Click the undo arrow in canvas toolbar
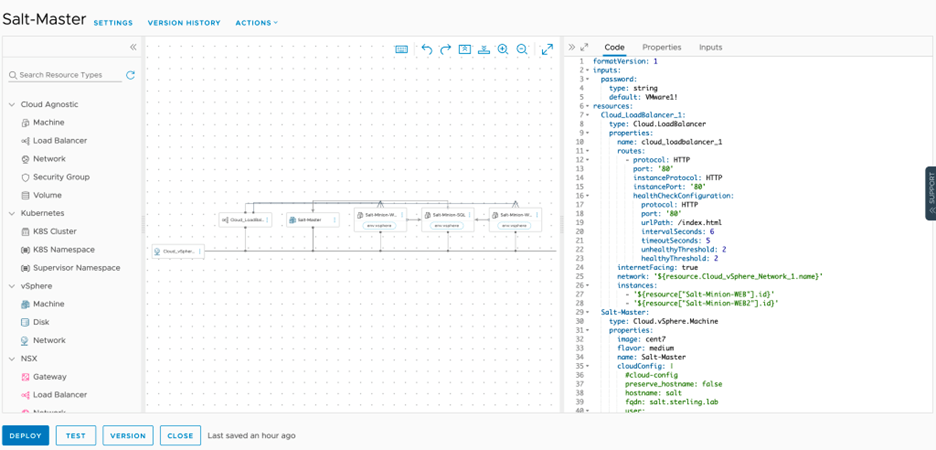The image size is (936, 450). [427, 49]
